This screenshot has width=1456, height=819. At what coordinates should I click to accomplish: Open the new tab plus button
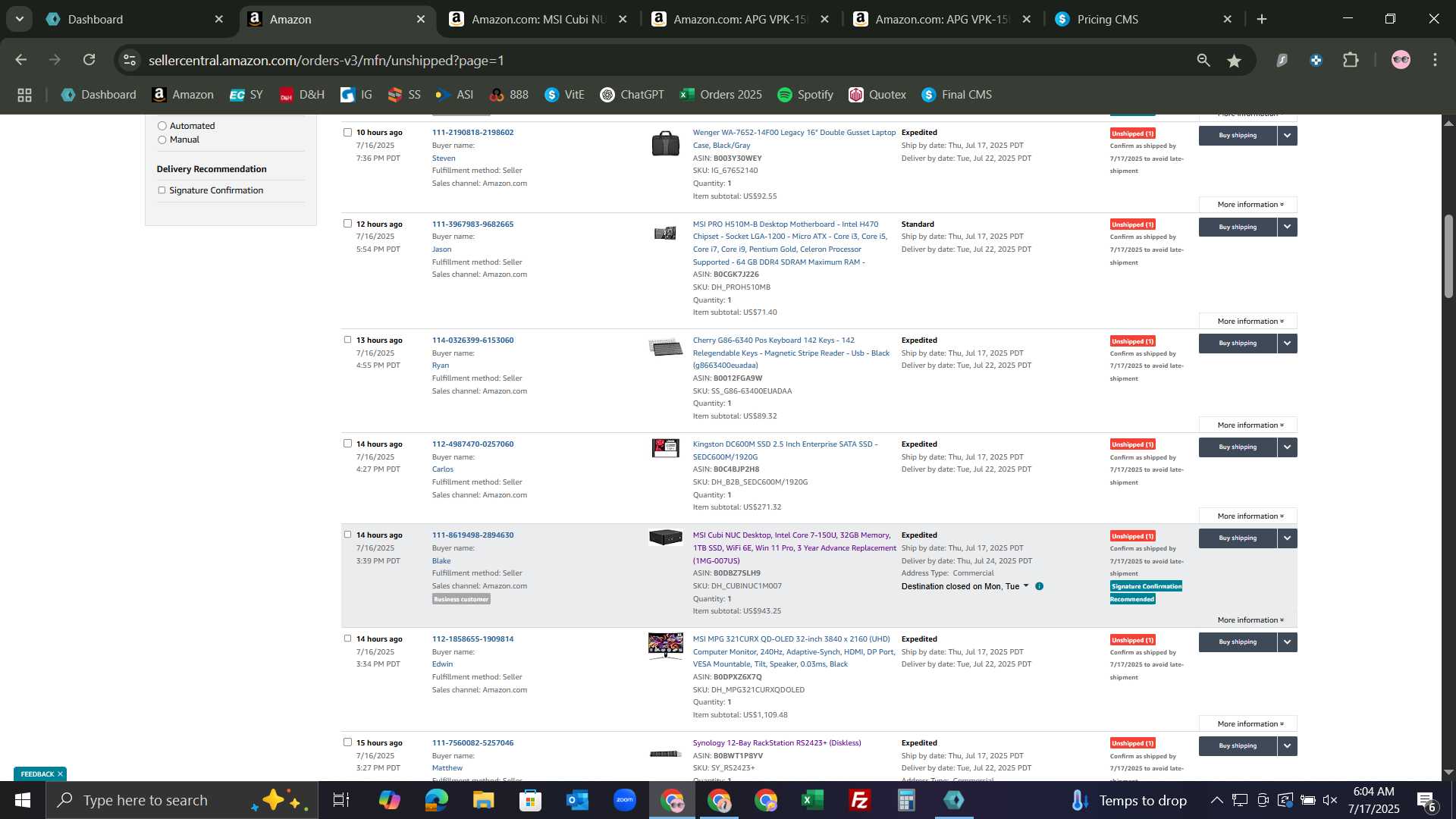[1262, 20]
